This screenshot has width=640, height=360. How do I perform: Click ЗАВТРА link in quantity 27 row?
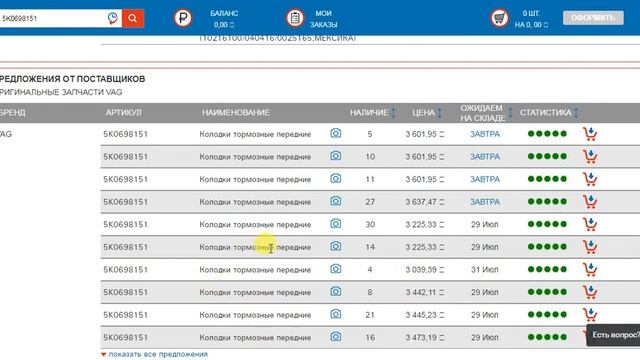[485, 202]
